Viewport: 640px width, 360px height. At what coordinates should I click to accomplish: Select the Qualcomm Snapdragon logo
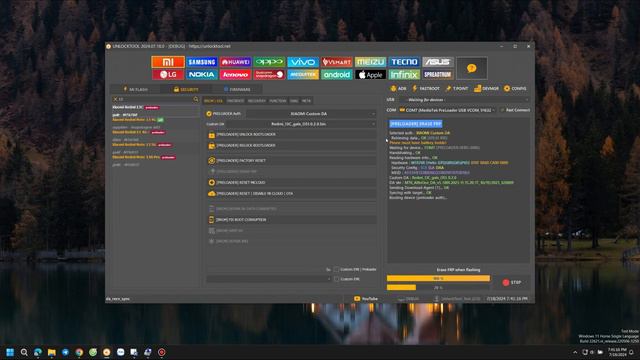[269, 74]
